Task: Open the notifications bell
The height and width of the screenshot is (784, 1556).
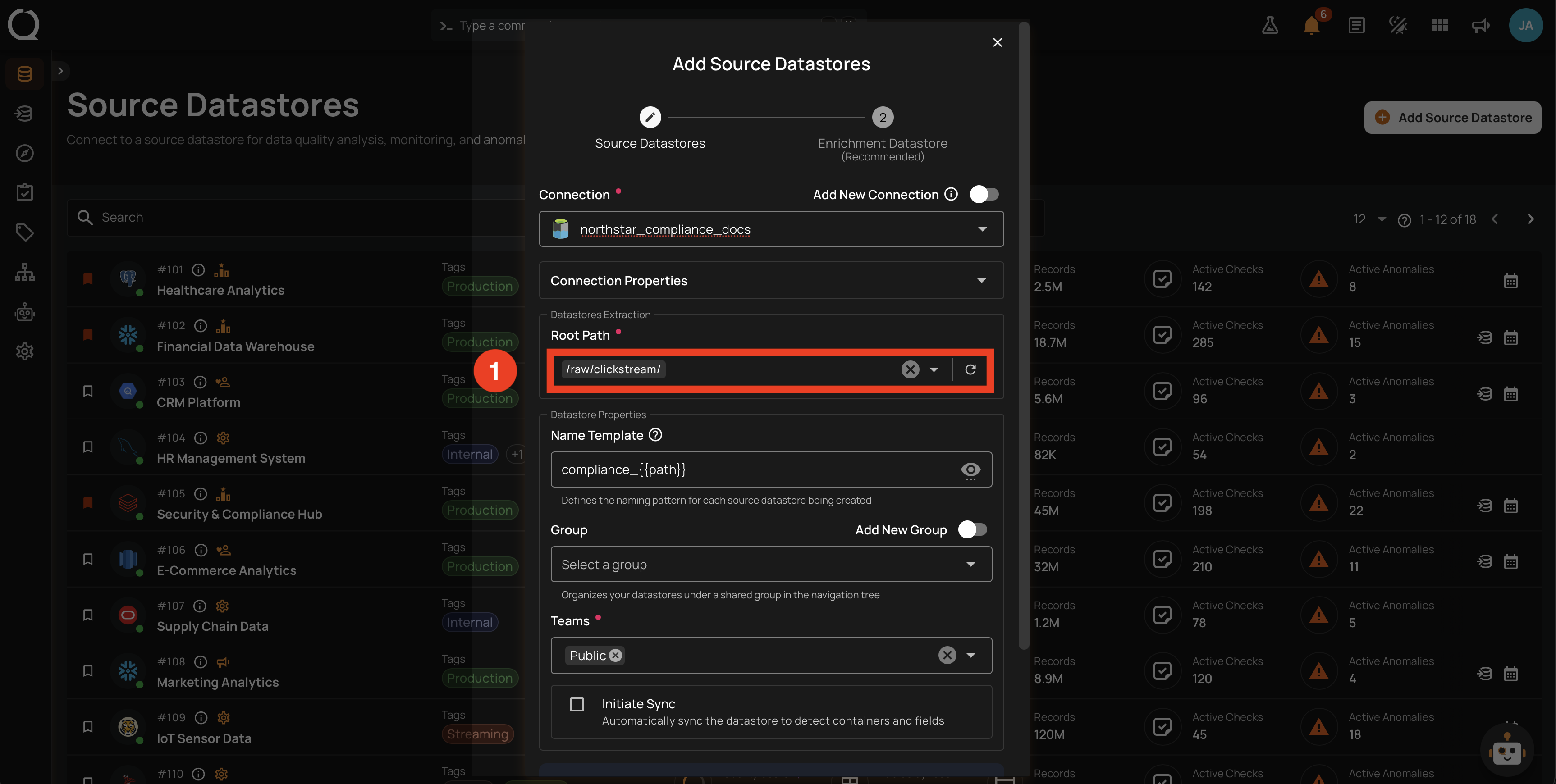Action: click(1311, 25)
